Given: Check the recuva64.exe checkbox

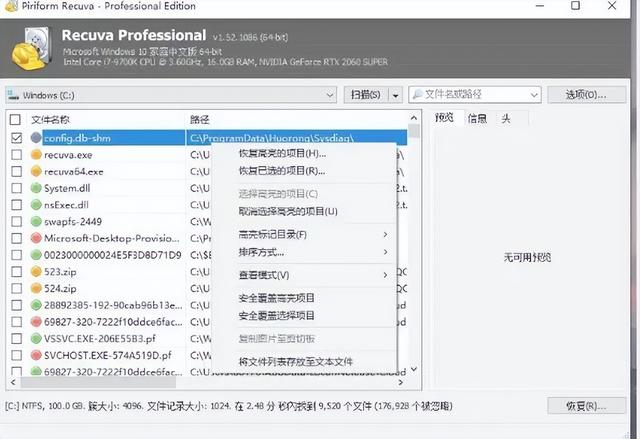Looking at the screenshot, I should click(x=16, y=171).
